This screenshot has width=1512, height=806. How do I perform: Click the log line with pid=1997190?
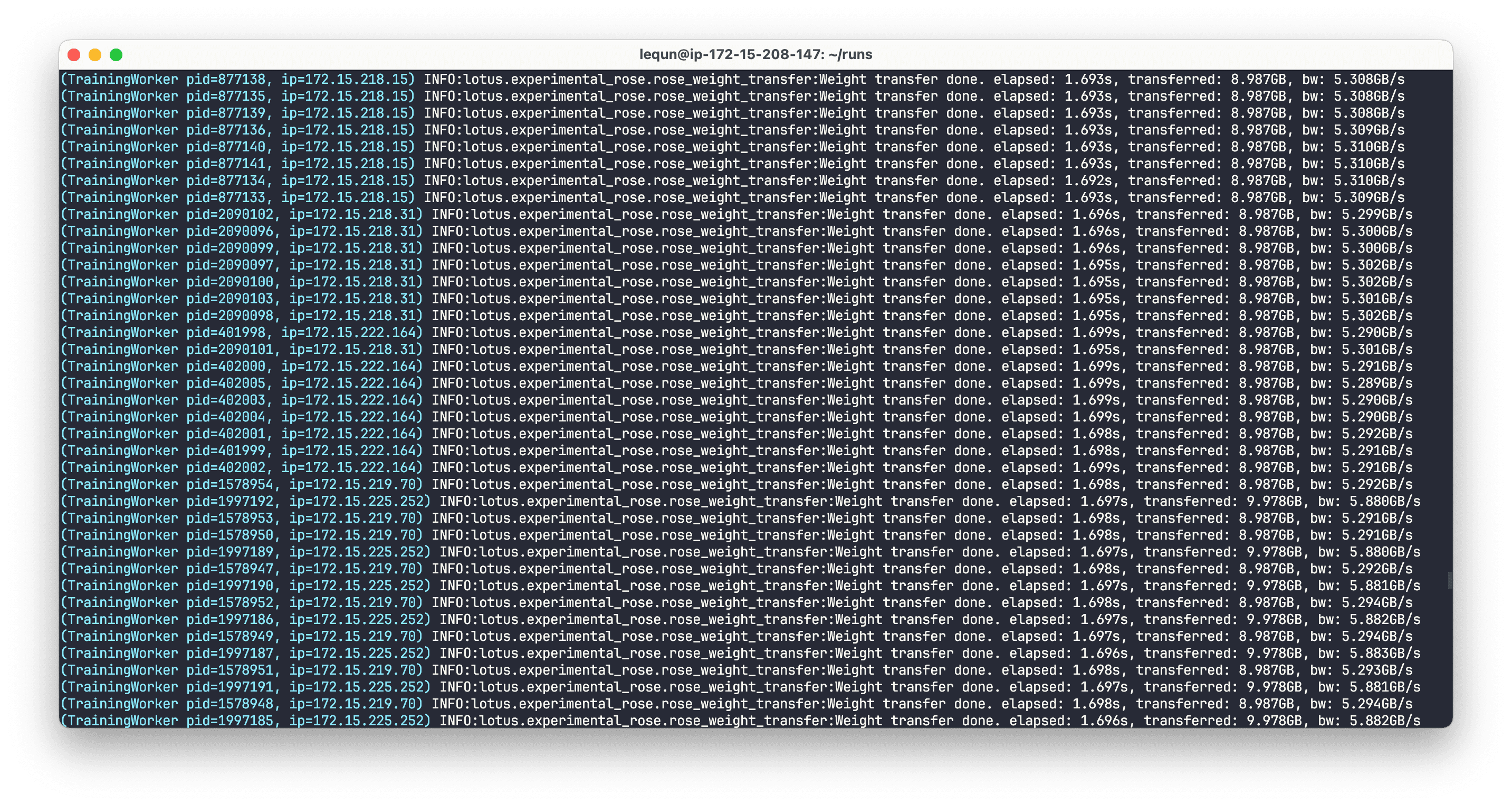coord(741,587)
